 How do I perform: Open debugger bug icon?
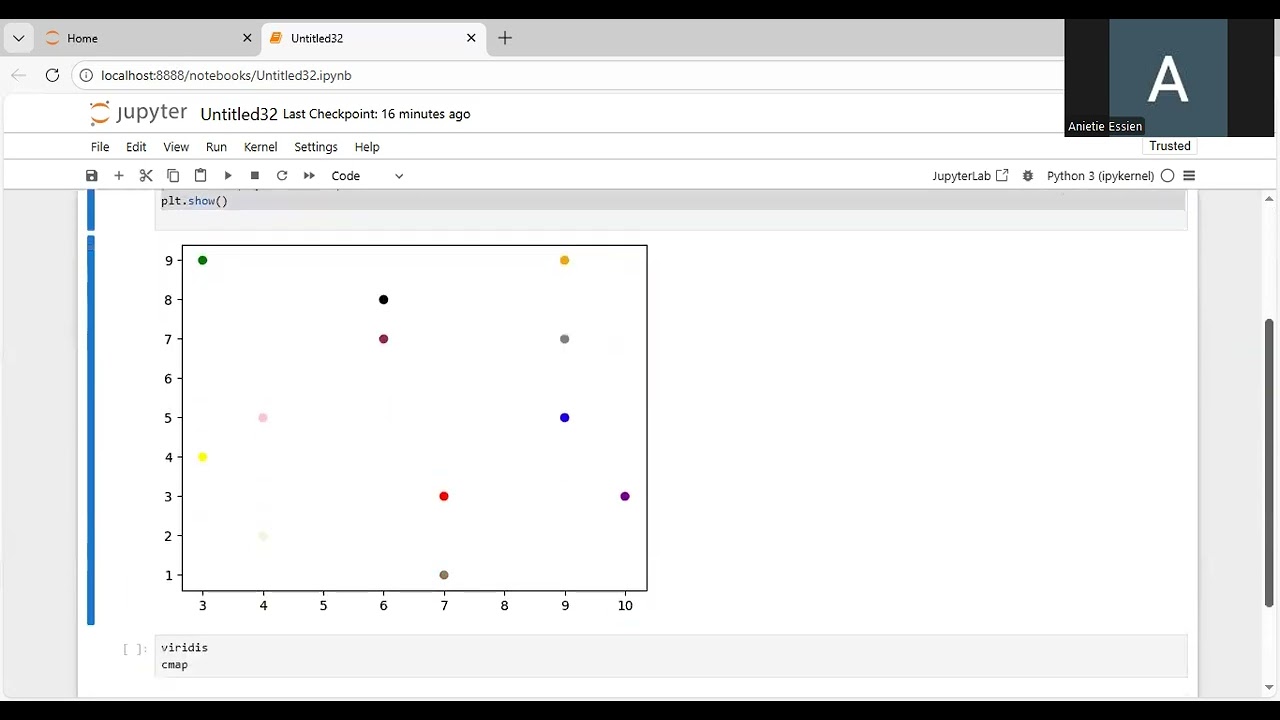pos(1028,176)
